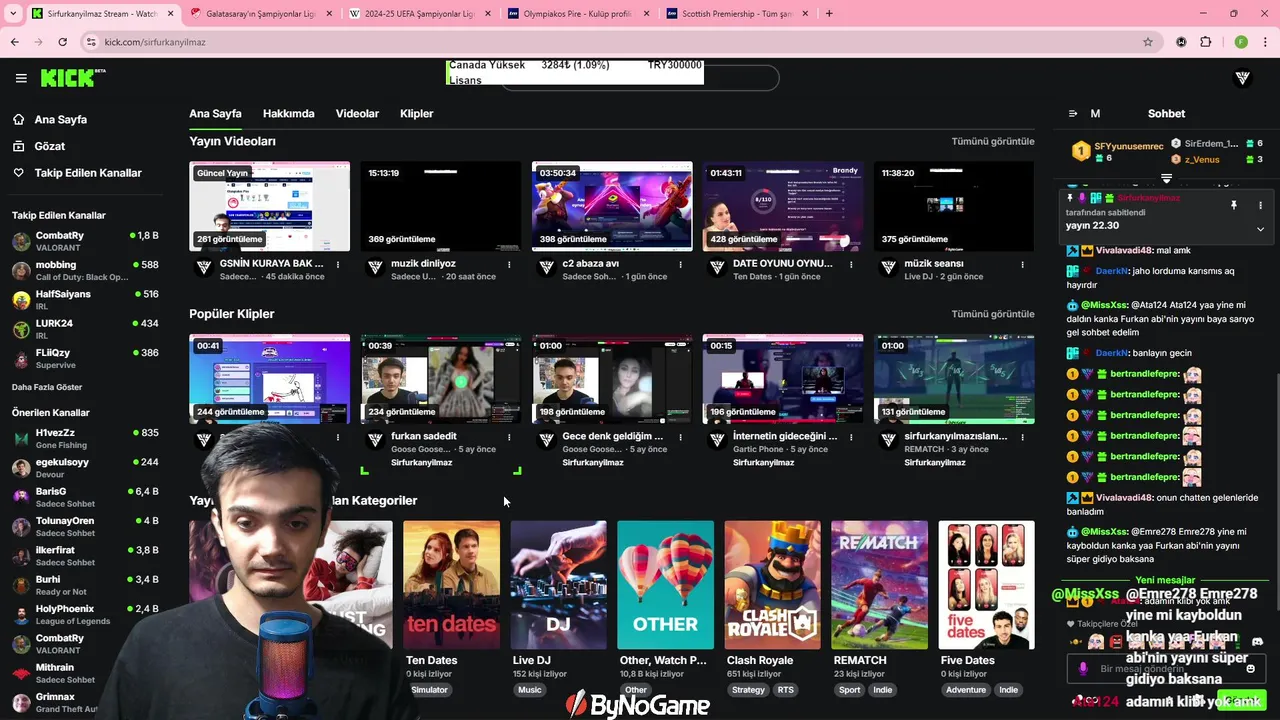The width and height of the screenshot is (1280, 720).
Task: View all Yayın Videoları via Tümünü görüntüle
Action: [x=993, y=142]
